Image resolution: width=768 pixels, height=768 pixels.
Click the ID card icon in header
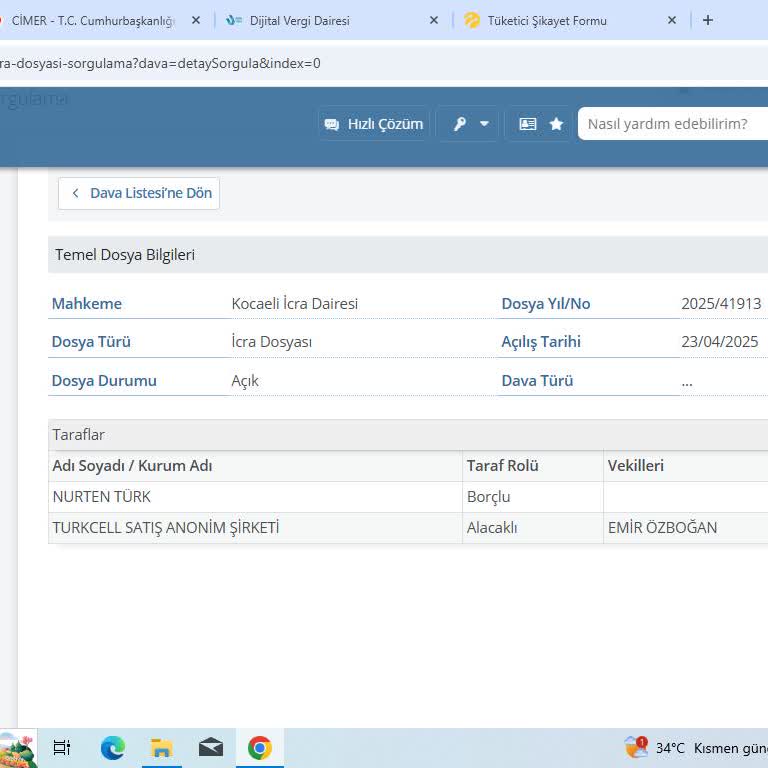click(x=528, y=124)
